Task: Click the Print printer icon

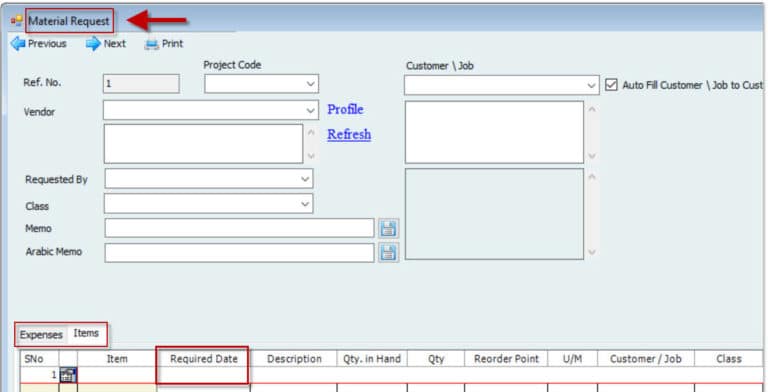Action: click(x=152, y=44)
